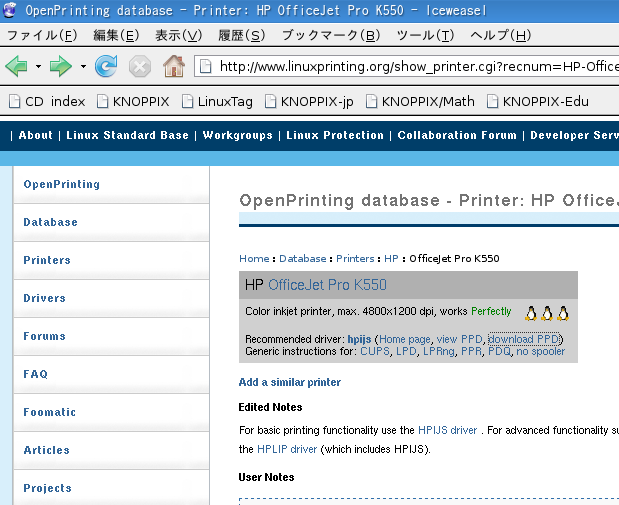Screen dimensions: 619x505
Task: Open LPD generic instructions
Action: point(406,351)
